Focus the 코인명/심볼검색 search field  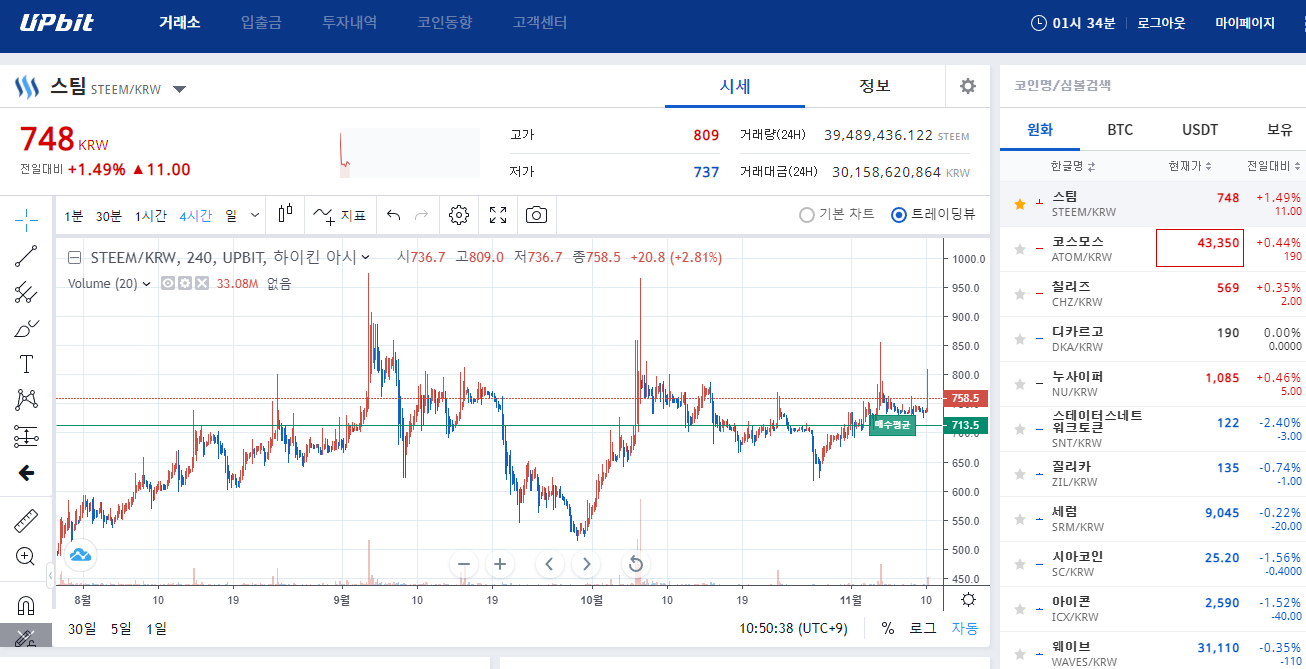tap(1152, 86)
